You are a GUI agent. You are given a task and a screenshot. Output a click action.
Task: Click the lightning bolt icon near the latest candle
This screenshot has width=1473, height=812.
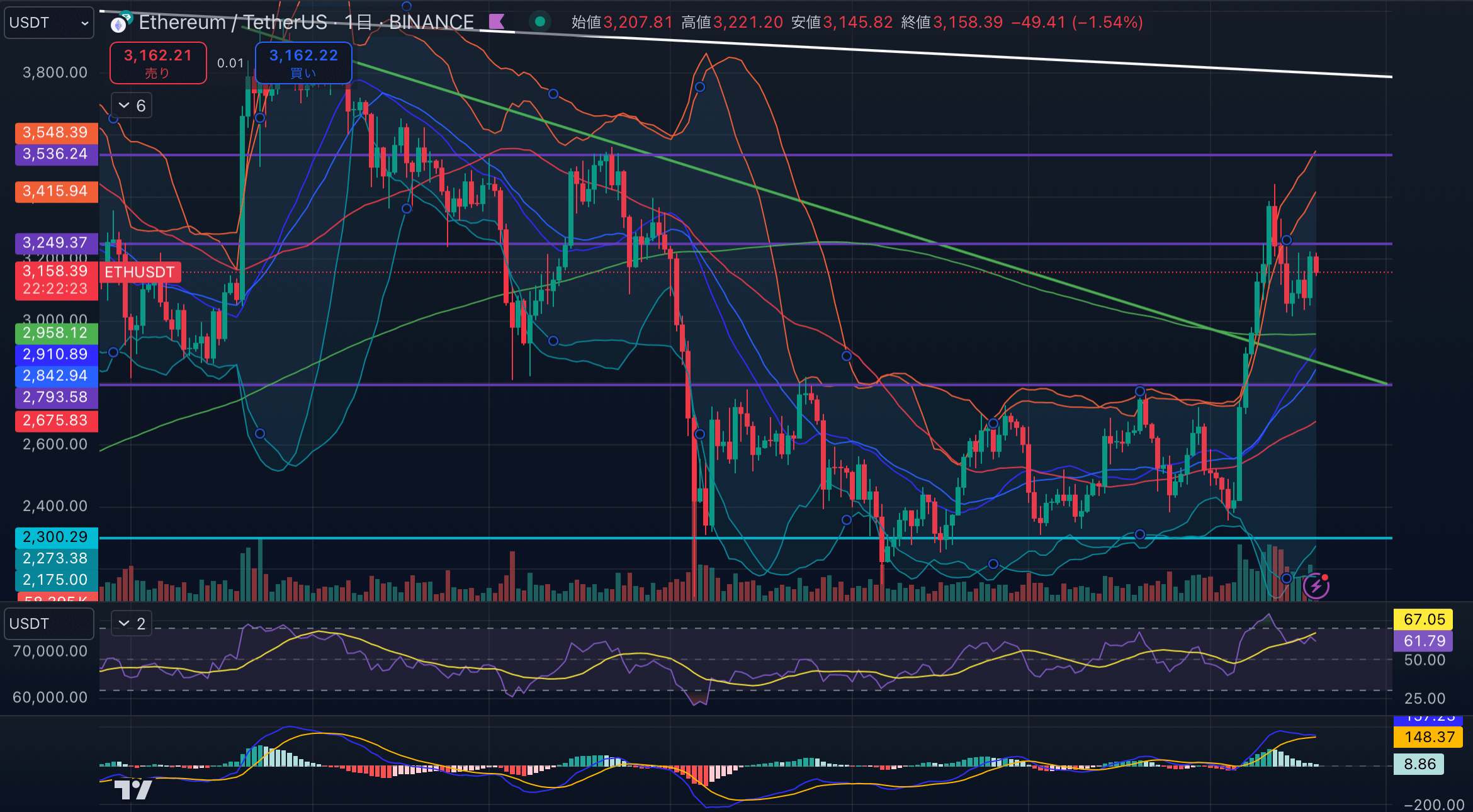[1316, 587]
